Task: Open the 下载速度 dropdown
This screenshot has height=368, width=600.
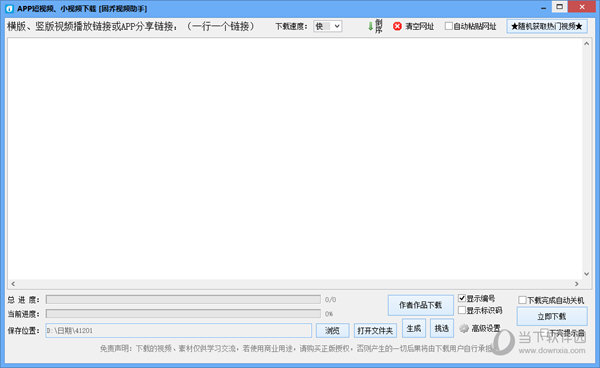Action: click(328, 26)
